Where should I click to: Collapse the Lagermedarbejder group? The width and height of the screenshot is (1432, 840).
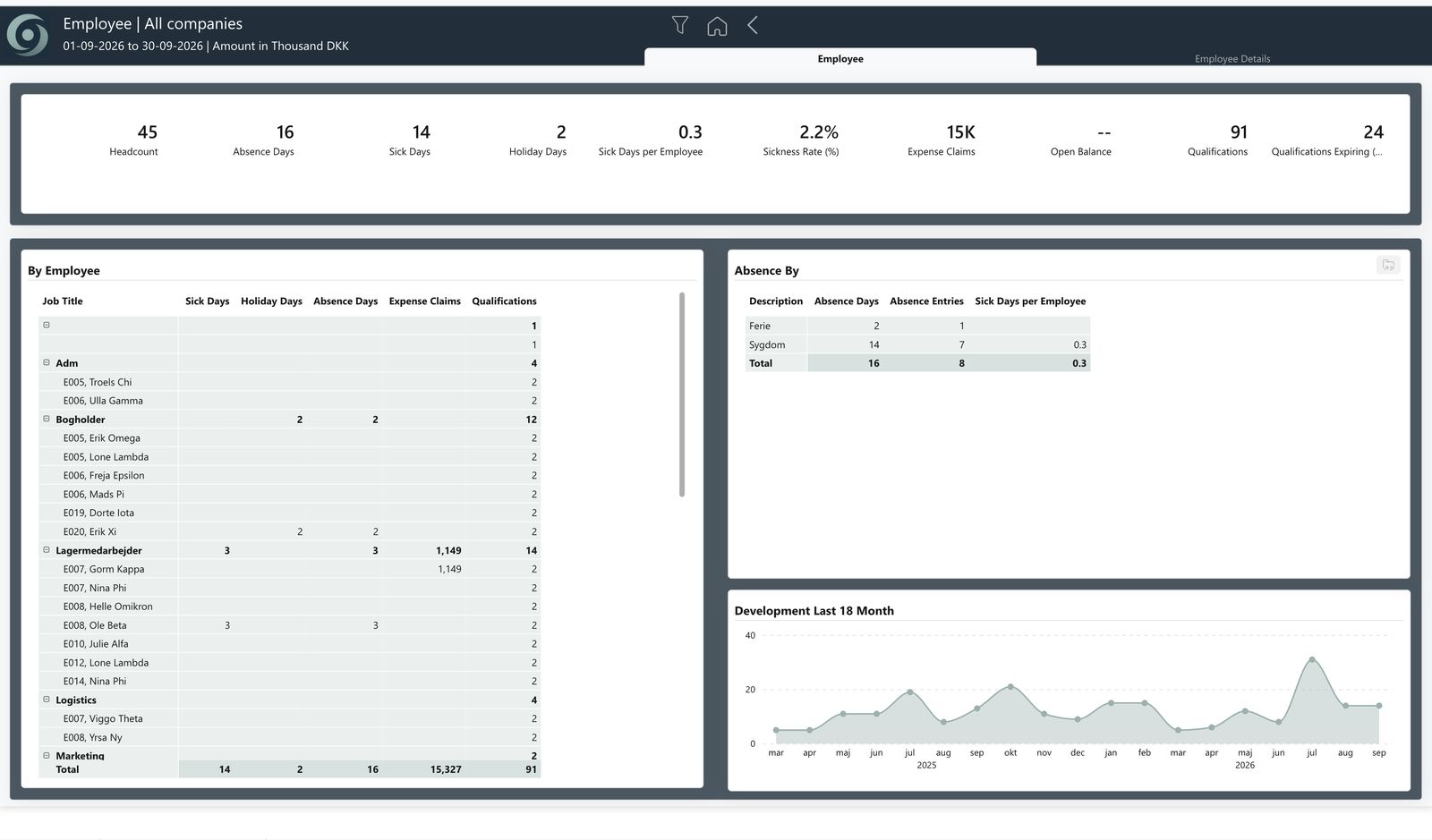tap(47, 549)
